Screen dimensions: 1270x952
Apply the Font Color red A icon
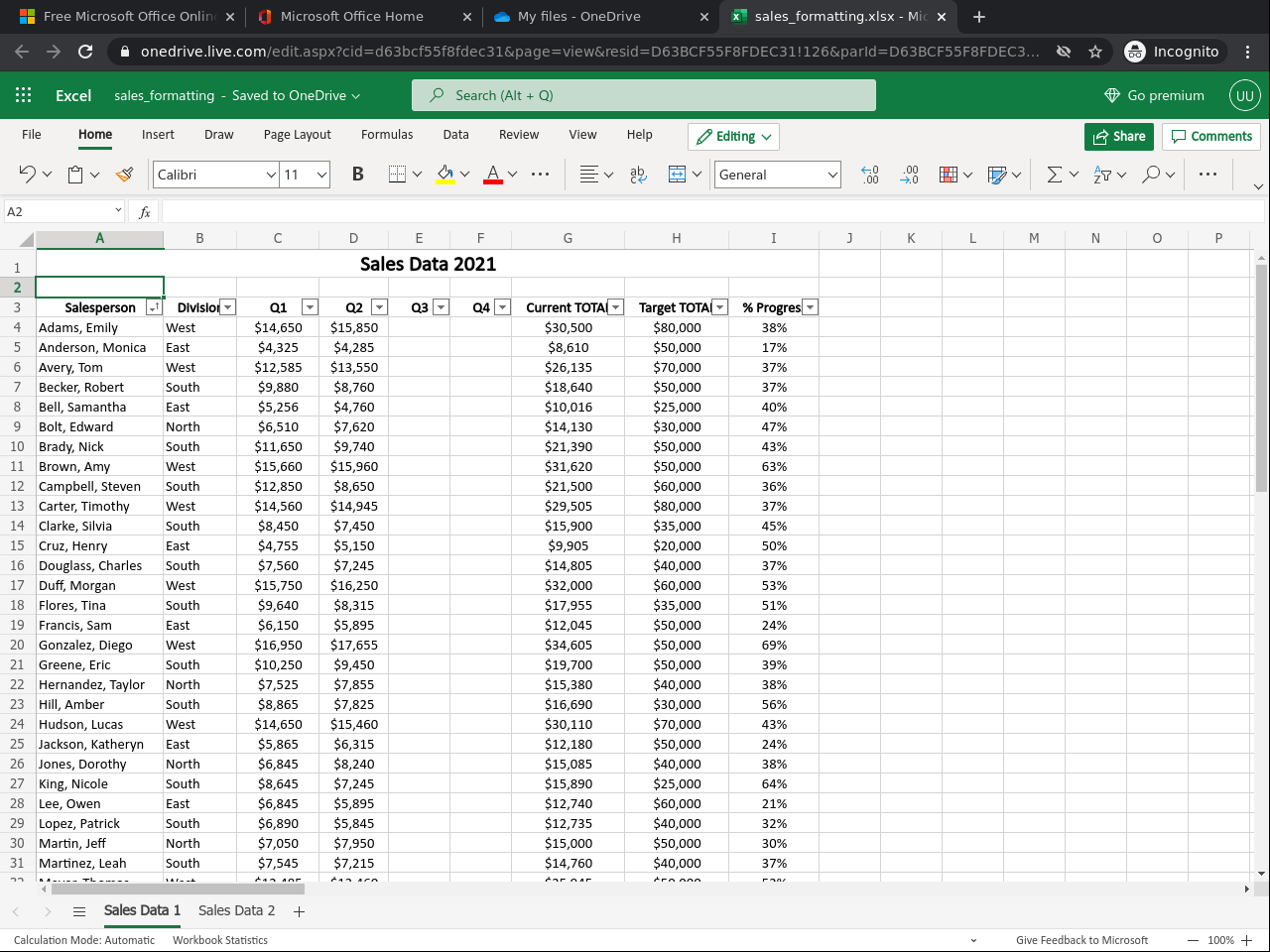[x=492, y=174]
